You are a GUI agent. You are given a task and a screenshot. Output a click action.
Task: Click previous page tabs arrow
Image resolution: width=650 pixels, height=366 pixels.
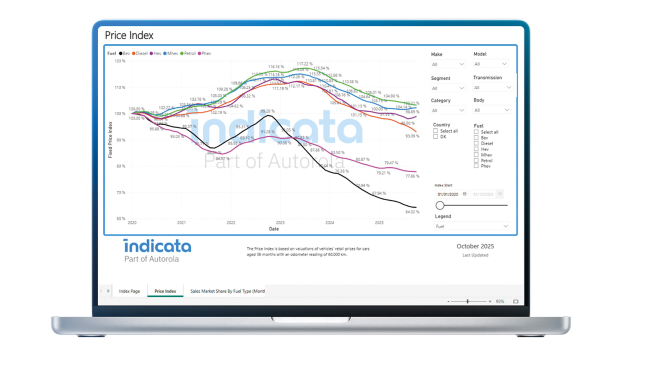[102, 291]
